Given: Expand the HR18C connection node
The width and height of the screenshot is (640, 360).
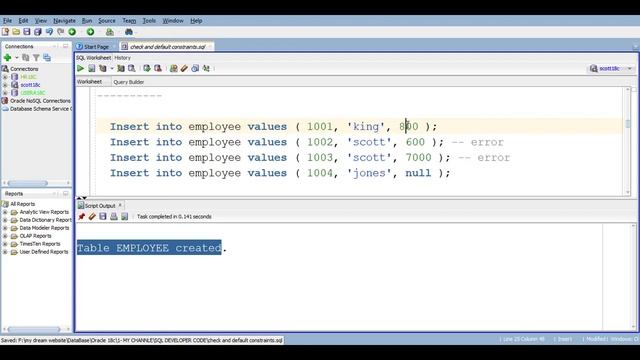Looking at the screenshot, I should pyautogui.click(x=5, y=77).
